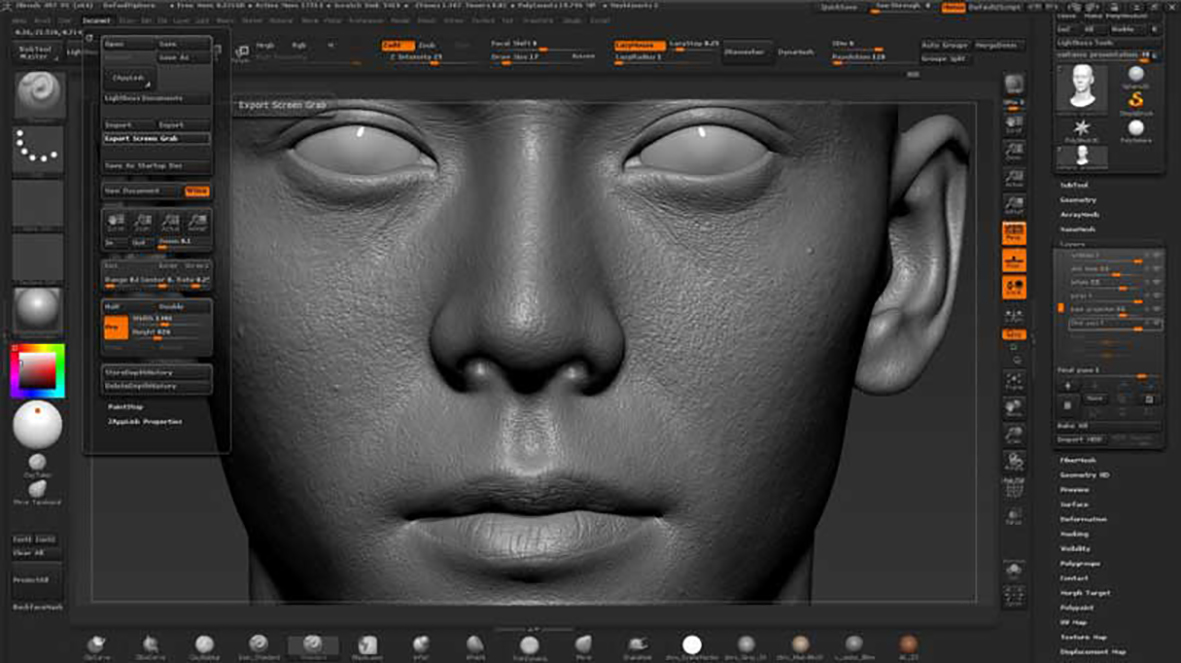
Task: Click the DynaMesh button
Action: 796,51
